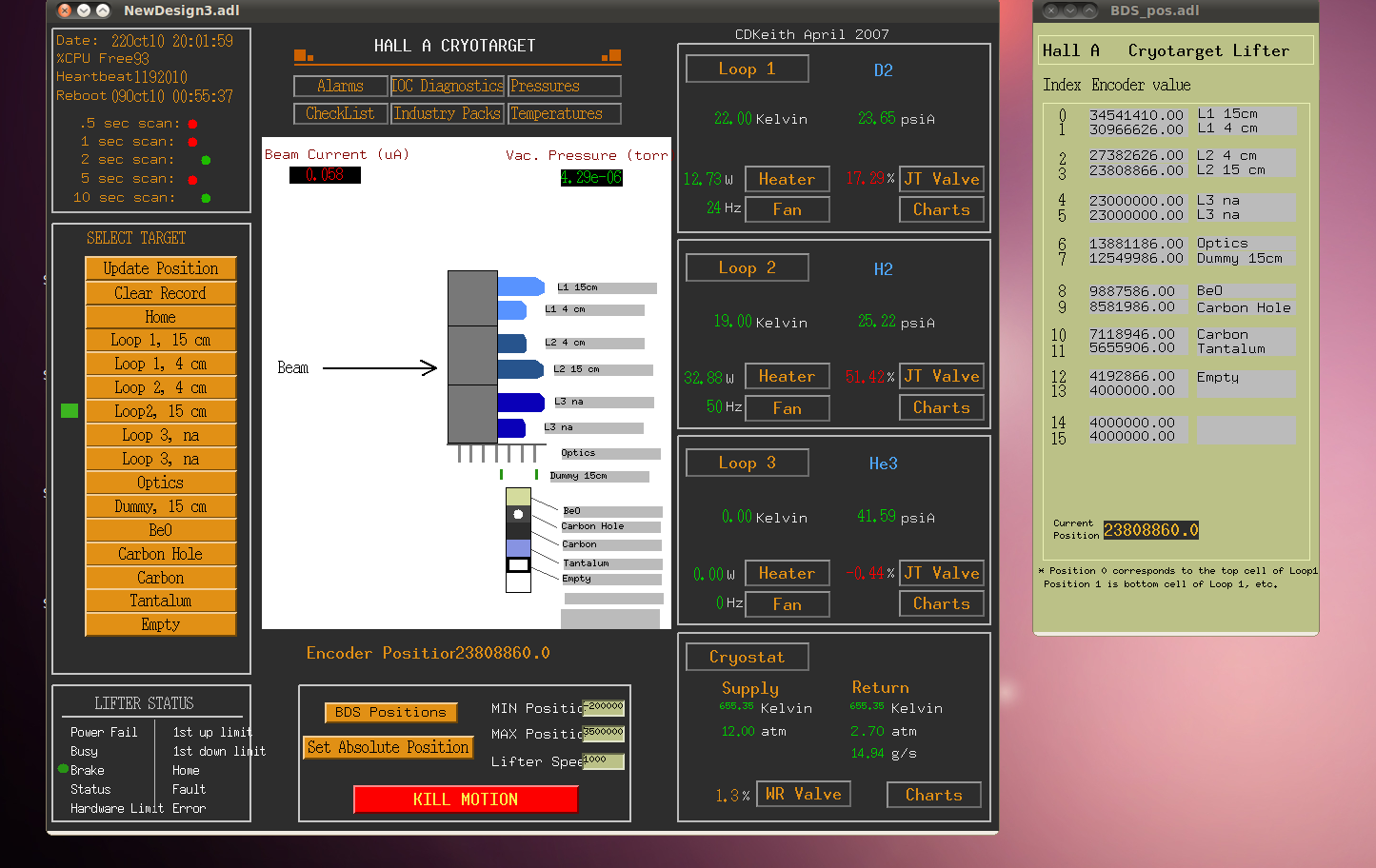This screenshot has width=1376, height=868.
Task: Select target Loop 1, 15 cm
Action: point(161,340)
